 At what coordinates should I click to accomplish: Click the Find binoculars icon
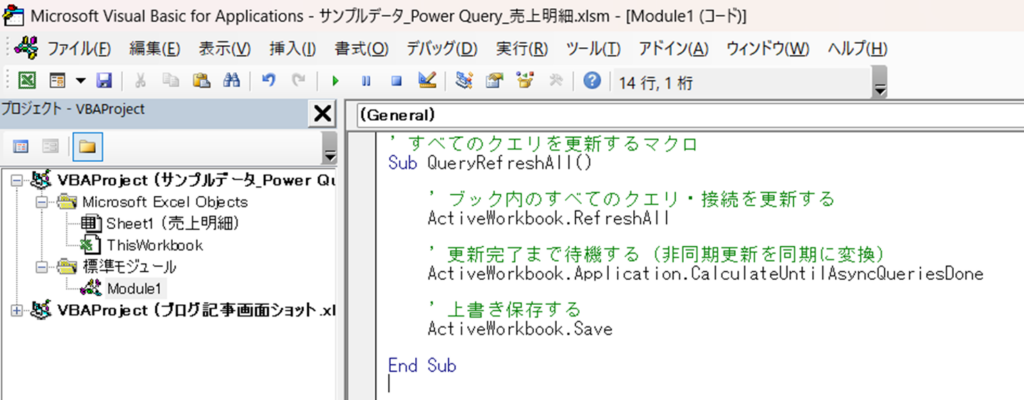[x=232, y=81]
